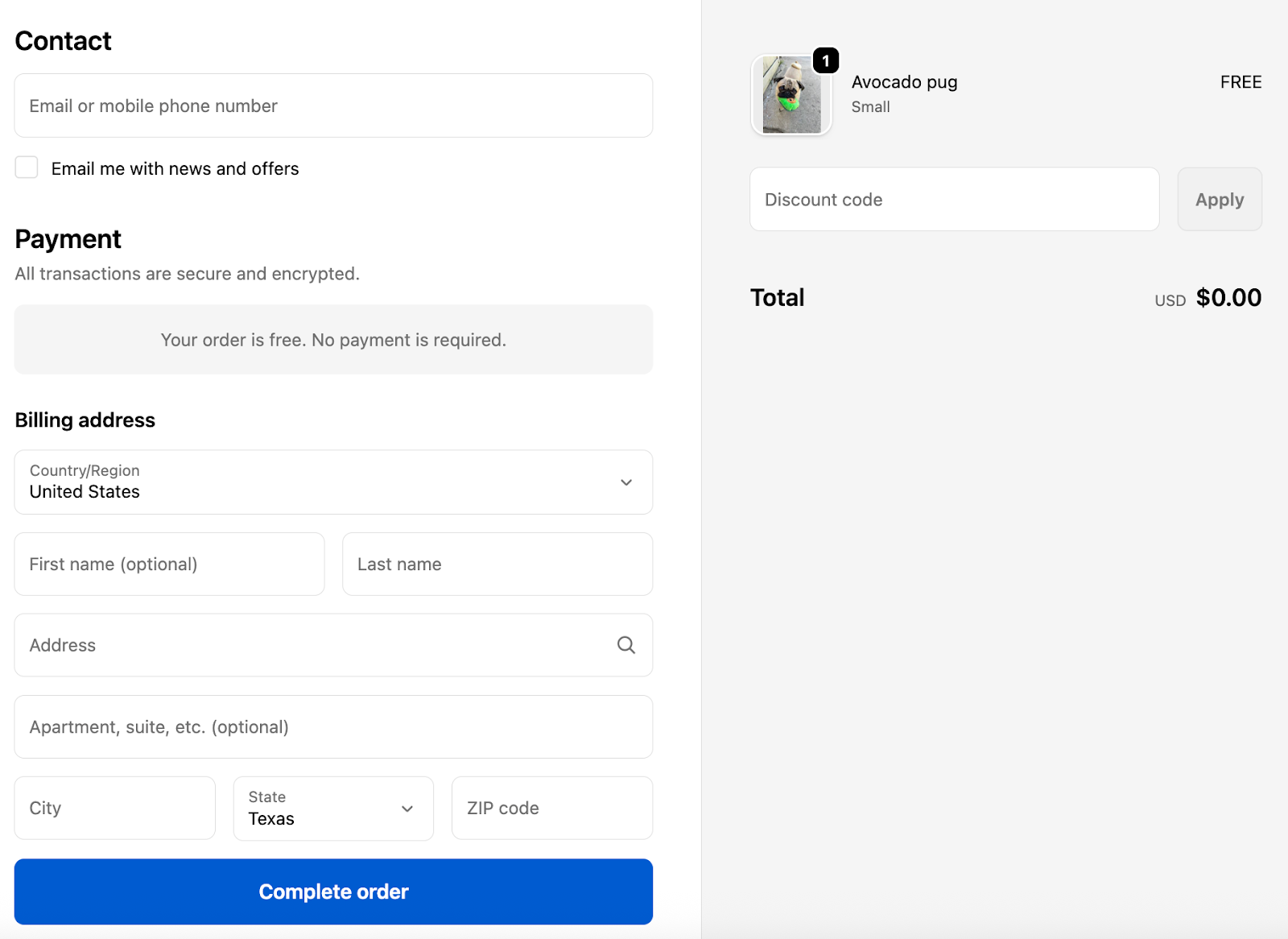Screen dimensions: 1288x939
Task: Click the City field
Action: click(114, 808)
